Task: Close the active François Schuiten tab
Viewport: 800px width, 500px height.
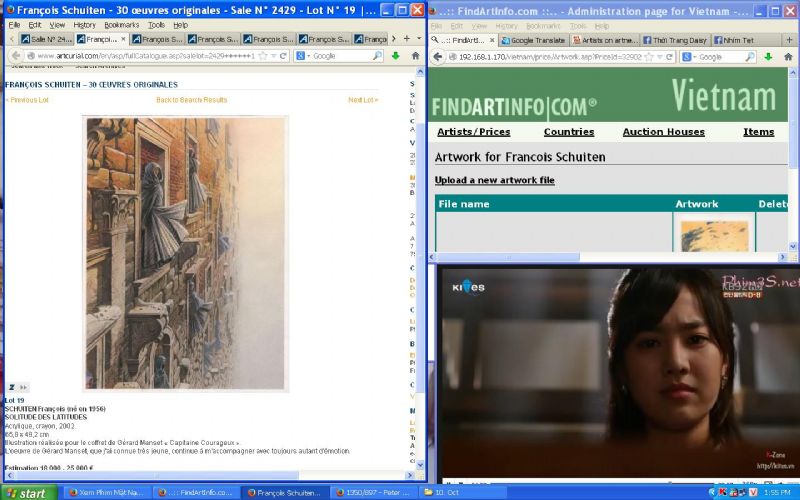Action: tap(122, 39)
